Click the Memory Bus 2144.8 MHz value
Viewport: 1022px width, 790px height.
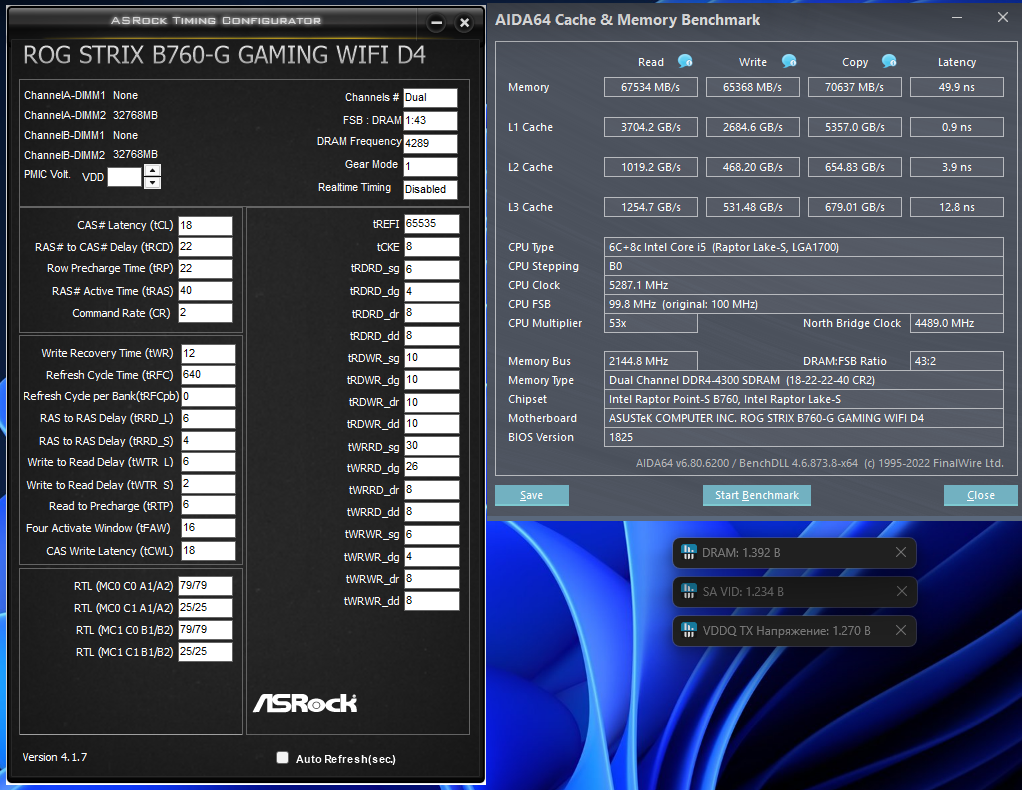[650, 361]
